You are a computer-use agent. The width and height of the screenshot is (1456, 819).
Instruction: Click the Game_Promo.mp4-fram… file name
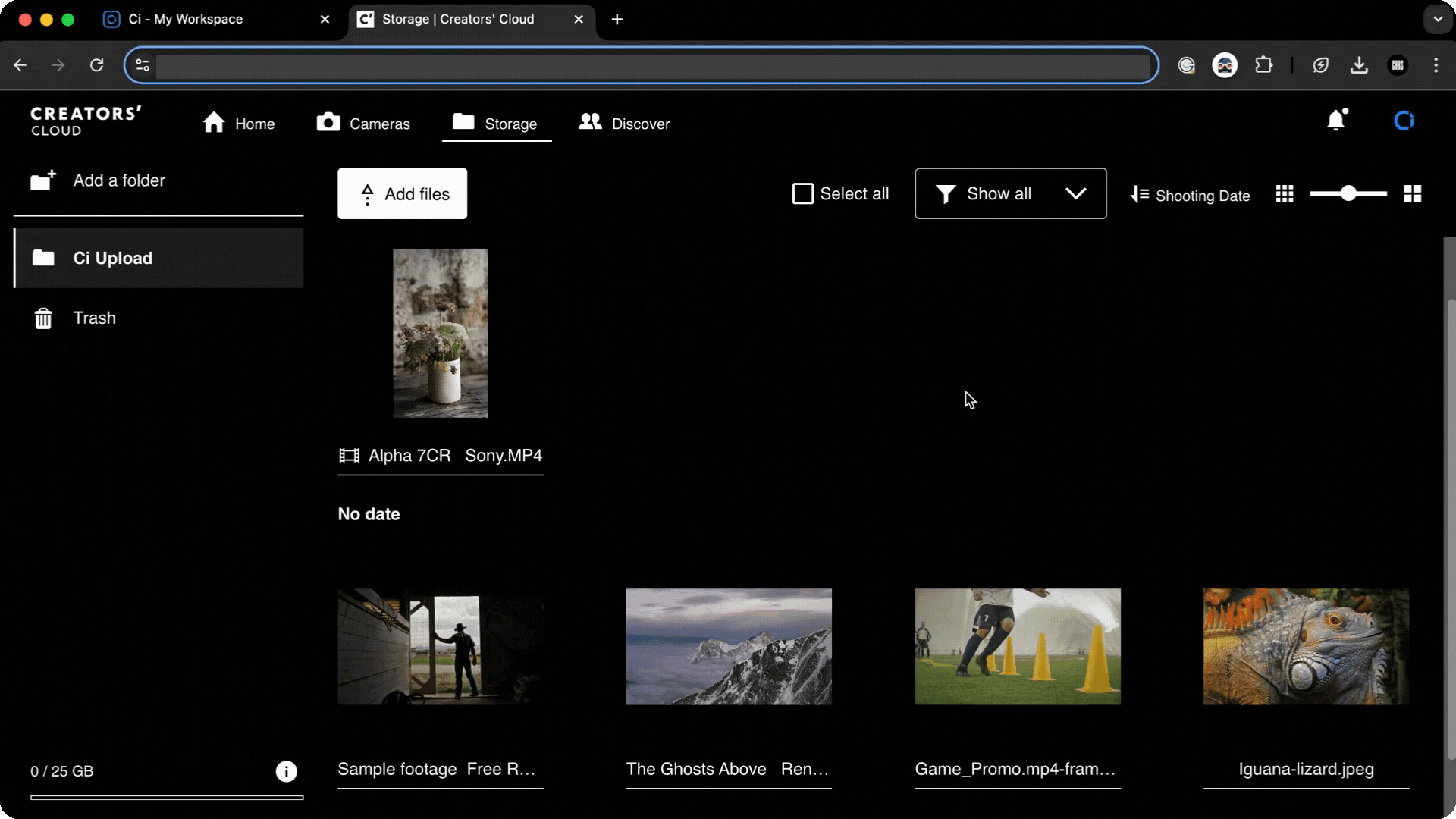point(1015,769)
